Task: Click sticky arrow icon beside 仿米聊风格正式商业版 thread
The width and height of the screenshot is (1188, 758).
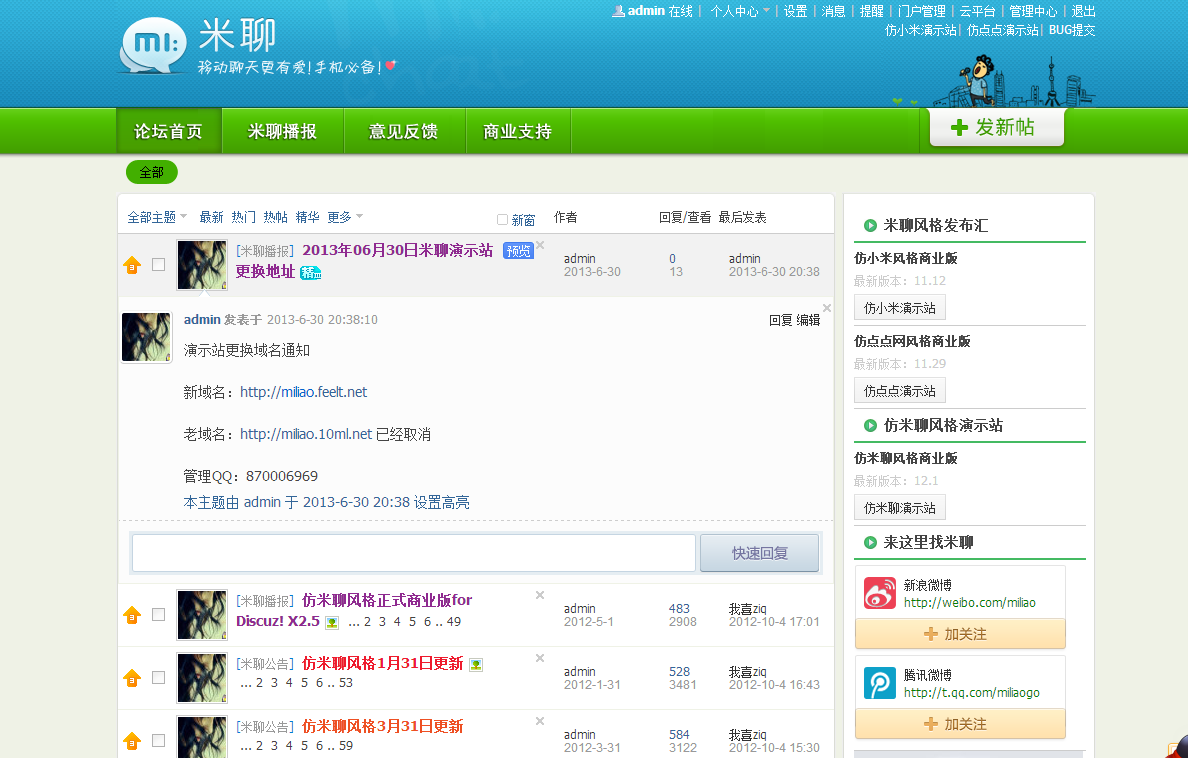Action: click(132, 615)
